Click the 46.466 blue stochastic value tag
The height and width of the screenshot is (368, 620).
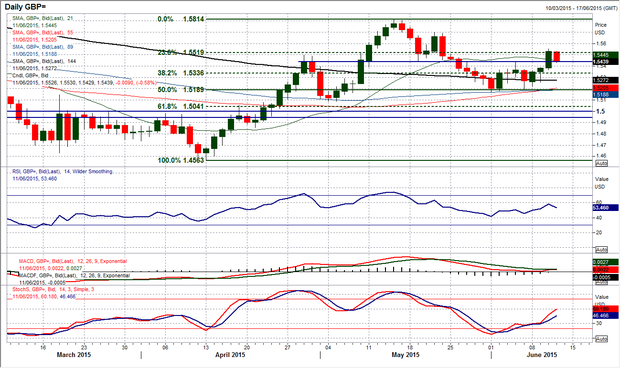[x=606, y=316]
